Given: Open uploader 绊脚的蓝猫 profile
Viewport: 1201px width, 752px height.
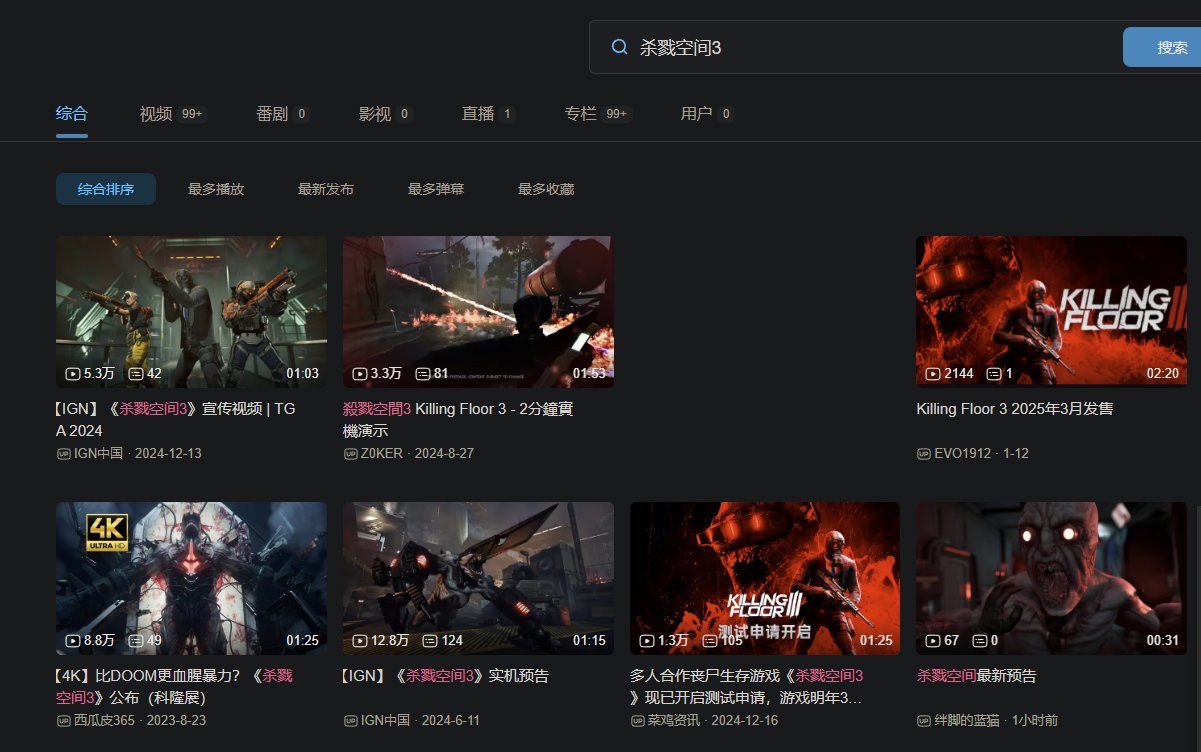Looking at the screenshot, I should (968, 720).
